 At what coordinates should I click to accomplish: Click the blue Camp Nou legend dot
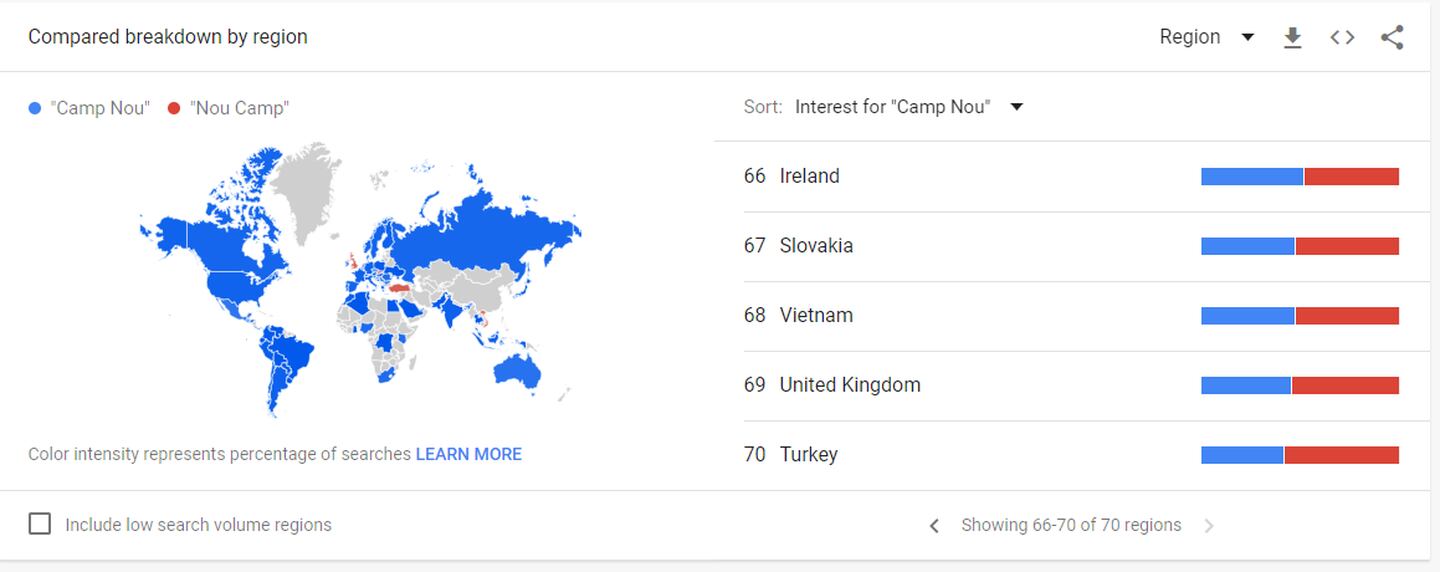click(x=35, y=108)
